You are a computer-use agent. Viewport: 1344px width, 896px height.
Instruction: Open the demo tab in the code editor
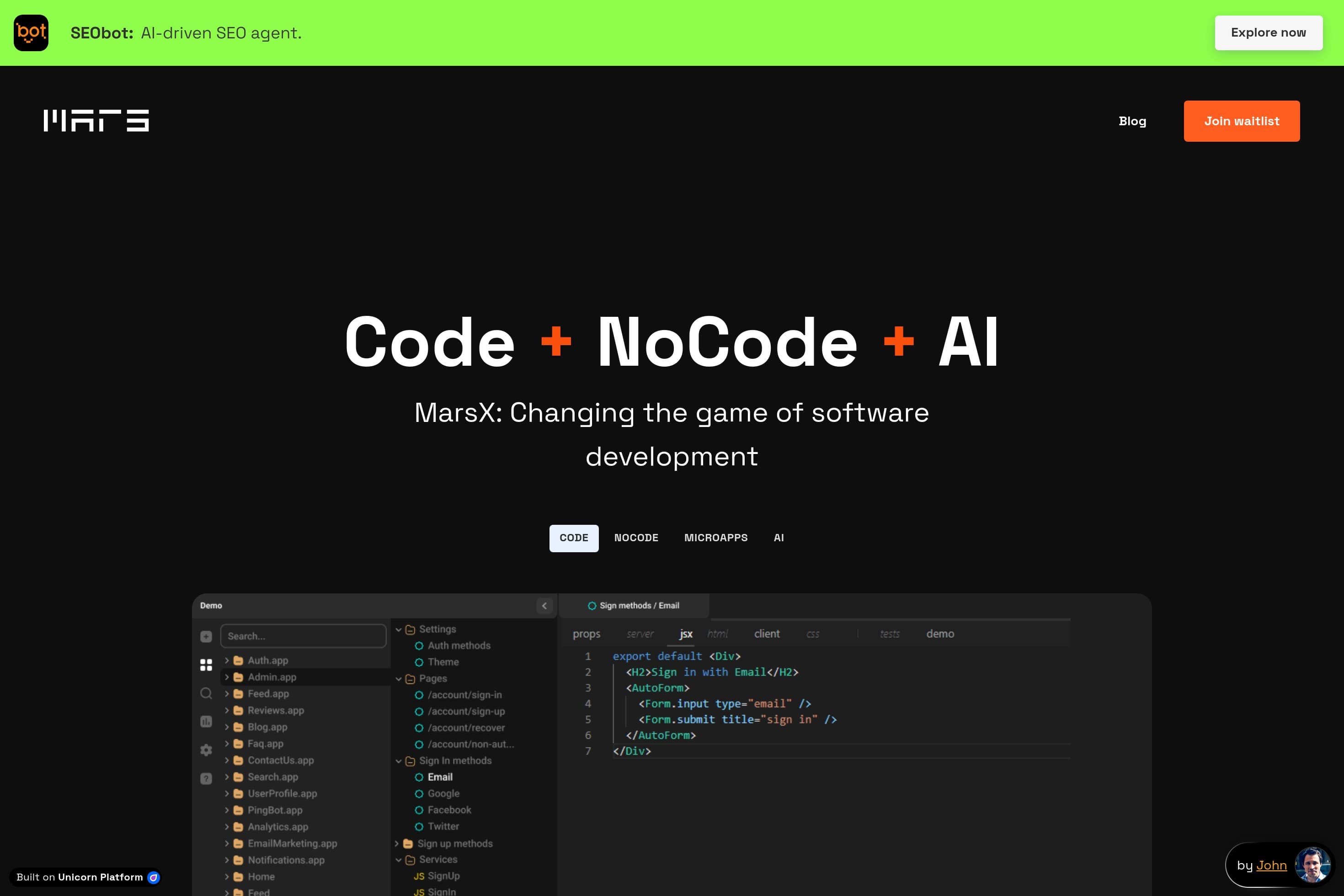(940, 634)
